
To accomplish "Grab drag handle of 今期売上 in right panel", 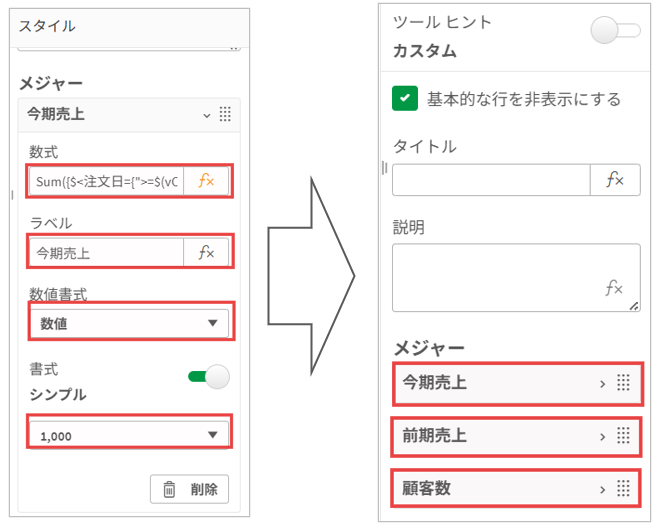I will [622, 383].
